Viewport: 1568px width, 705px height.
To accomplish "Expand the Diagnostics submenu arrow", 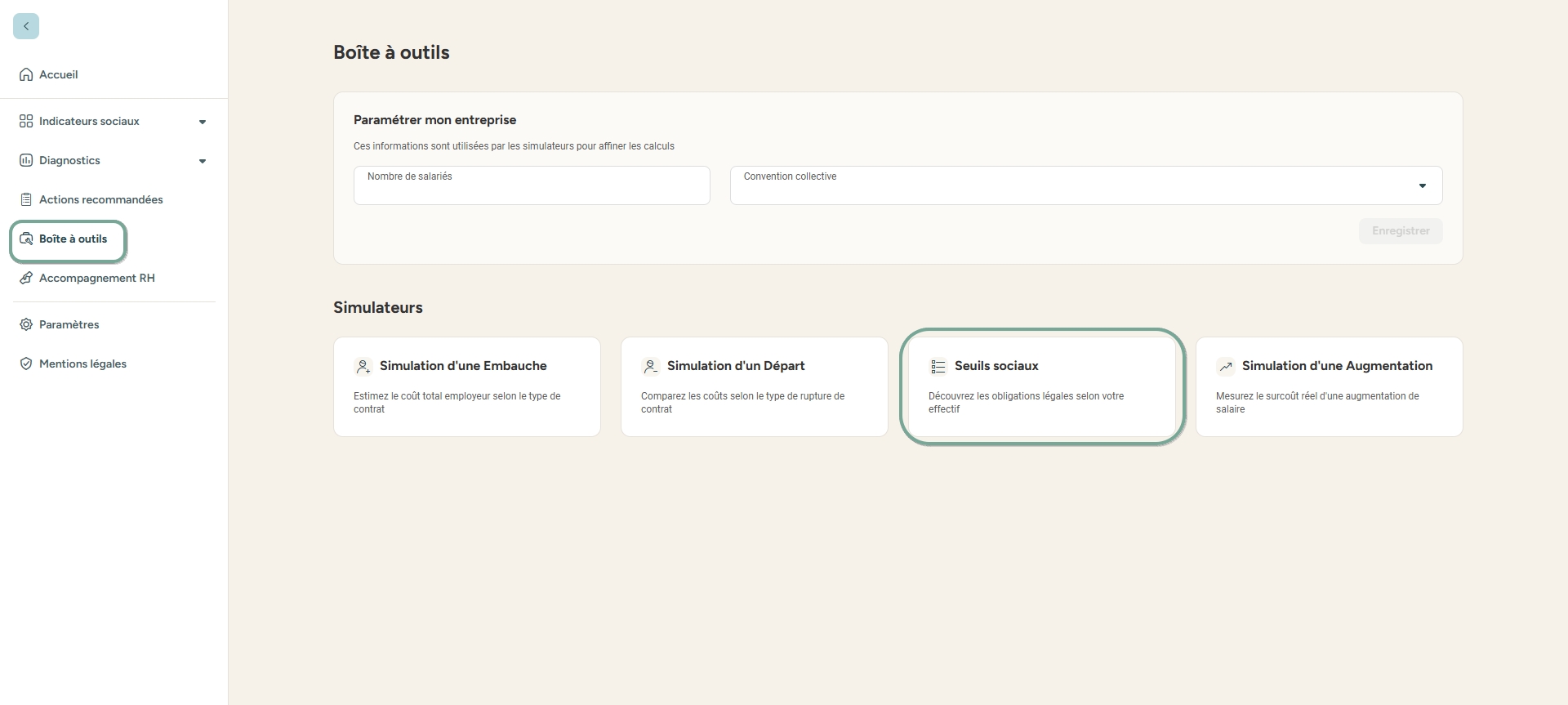I will click(x=203, y=161).
